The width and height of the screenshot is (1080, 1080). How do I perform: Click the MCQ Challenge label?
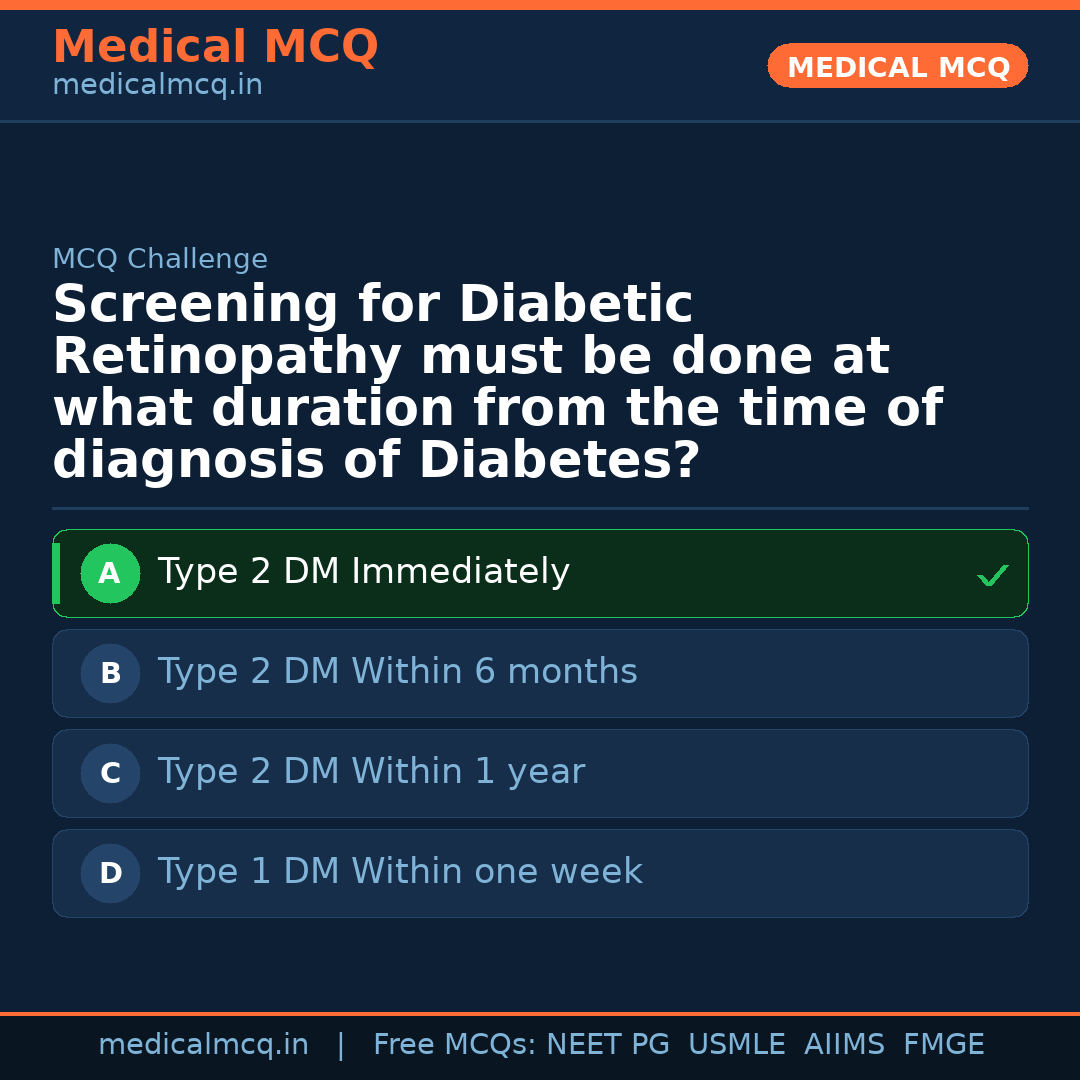(x=160, y=260)
